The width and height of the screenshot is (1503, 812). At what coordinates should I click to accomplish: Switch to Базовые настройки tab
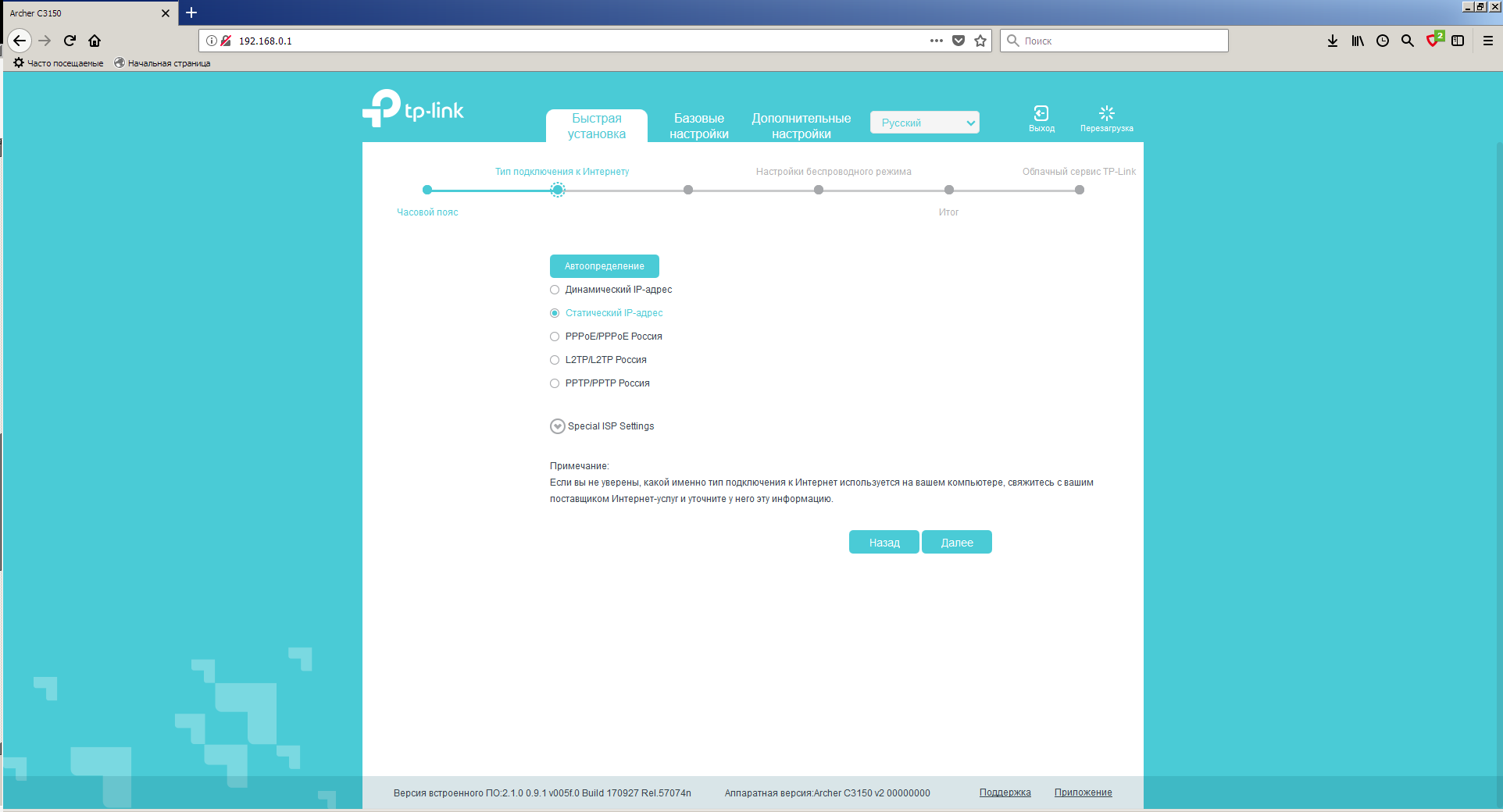698,126
